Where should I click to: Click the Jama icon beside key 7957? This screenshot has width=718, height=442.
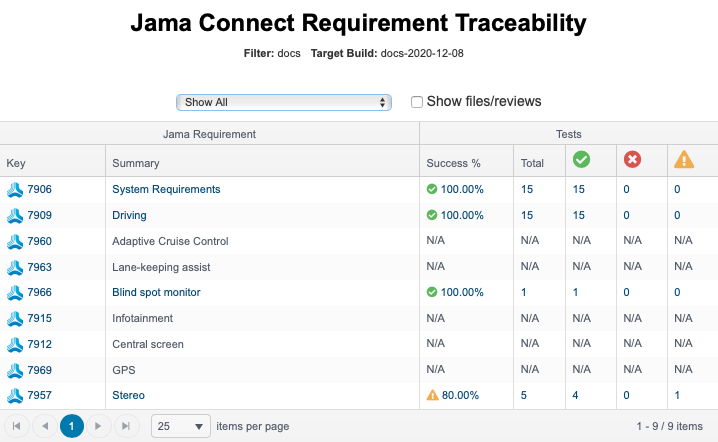[x=15, y=396]
